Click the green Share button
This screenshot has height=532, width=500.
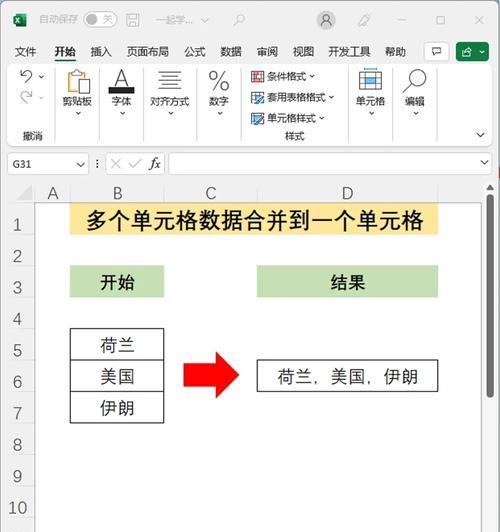[x=472, y=52]
